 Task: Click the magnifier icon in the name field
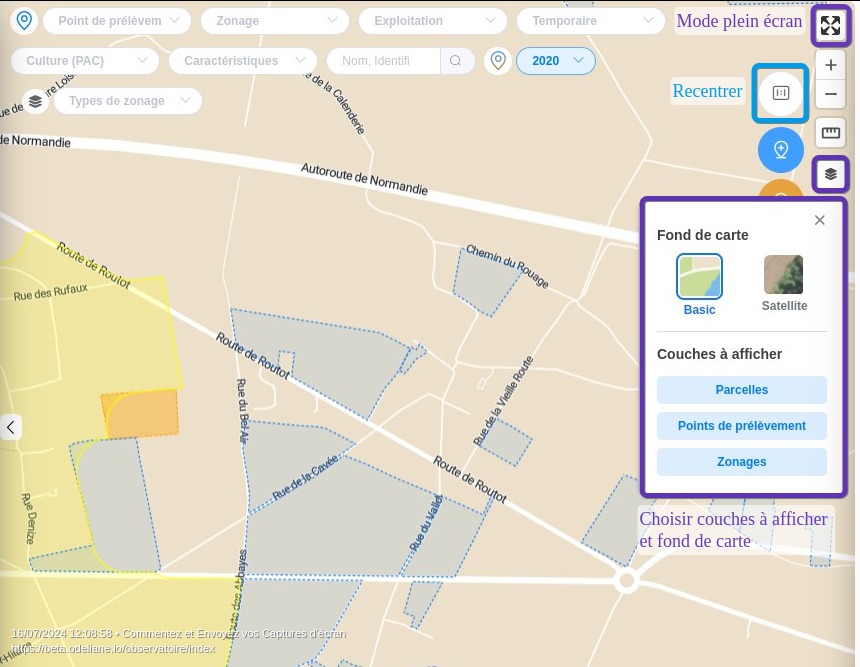click(x=456, y=61)
